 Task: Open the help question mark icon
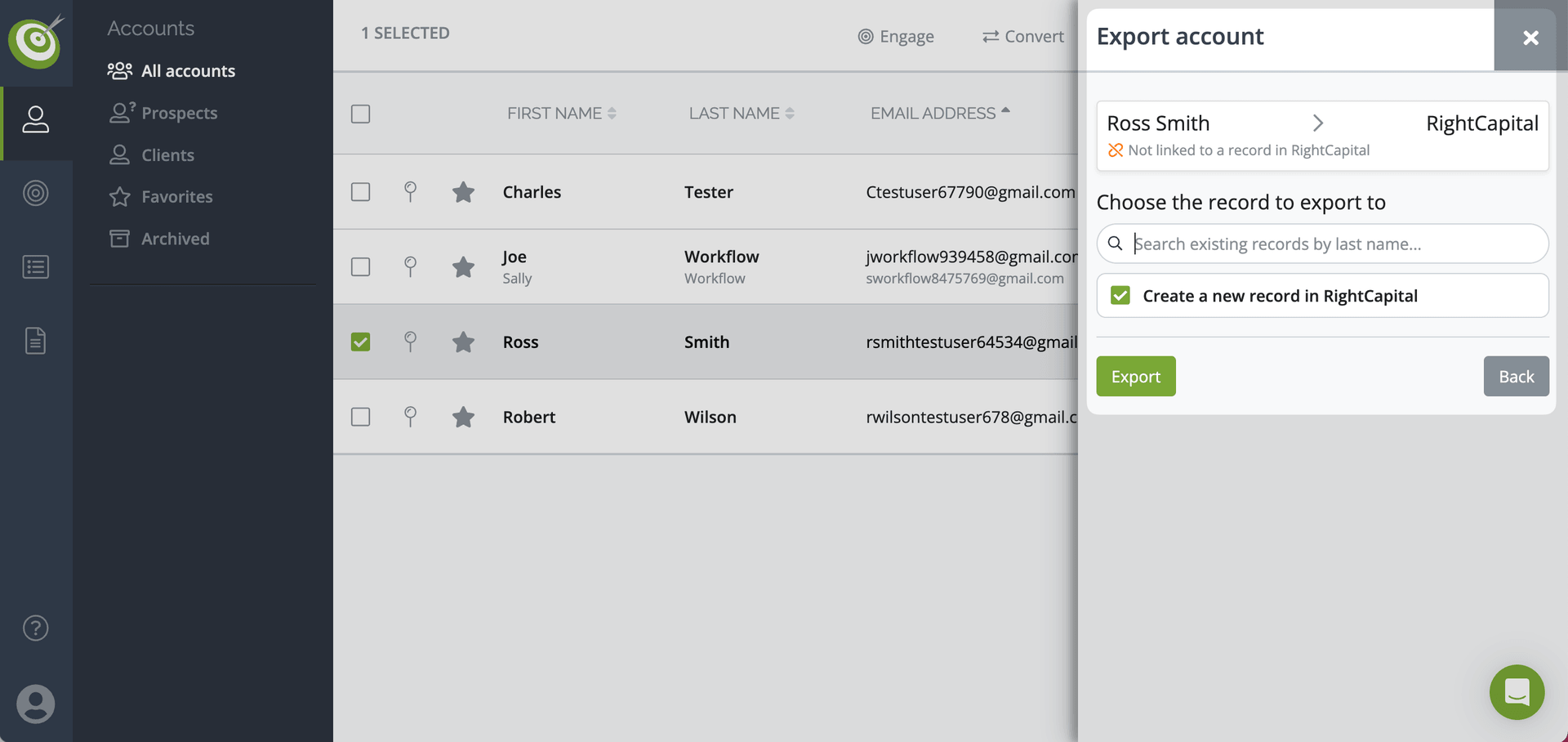pos(35,628)
